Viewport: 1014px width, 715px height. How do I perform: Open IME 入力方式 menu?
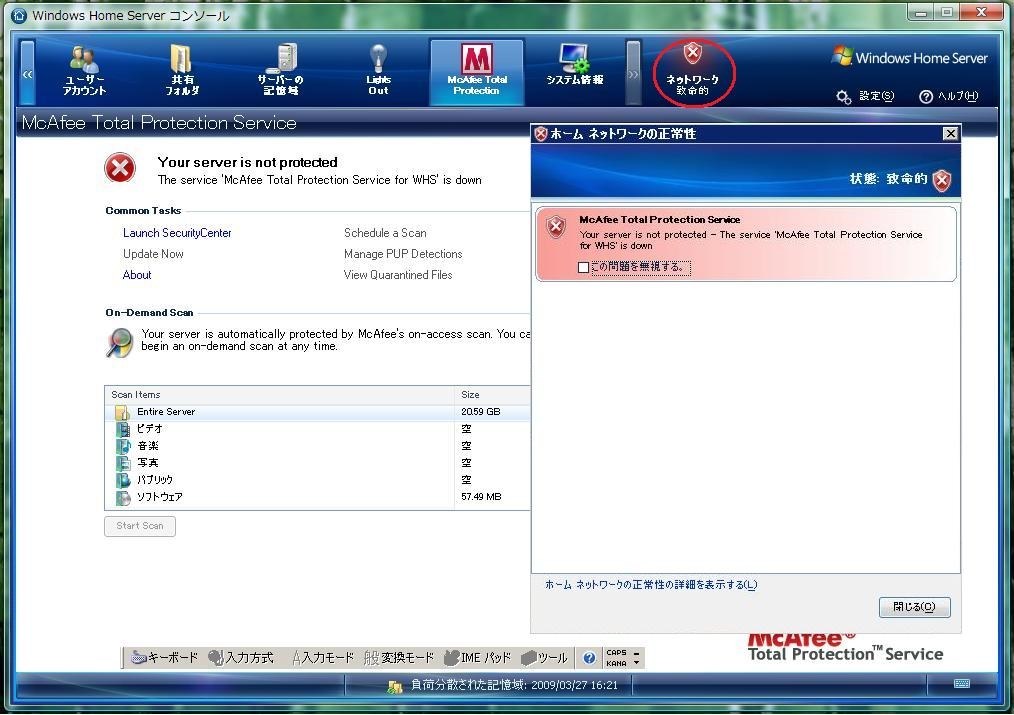pos(241,658)
